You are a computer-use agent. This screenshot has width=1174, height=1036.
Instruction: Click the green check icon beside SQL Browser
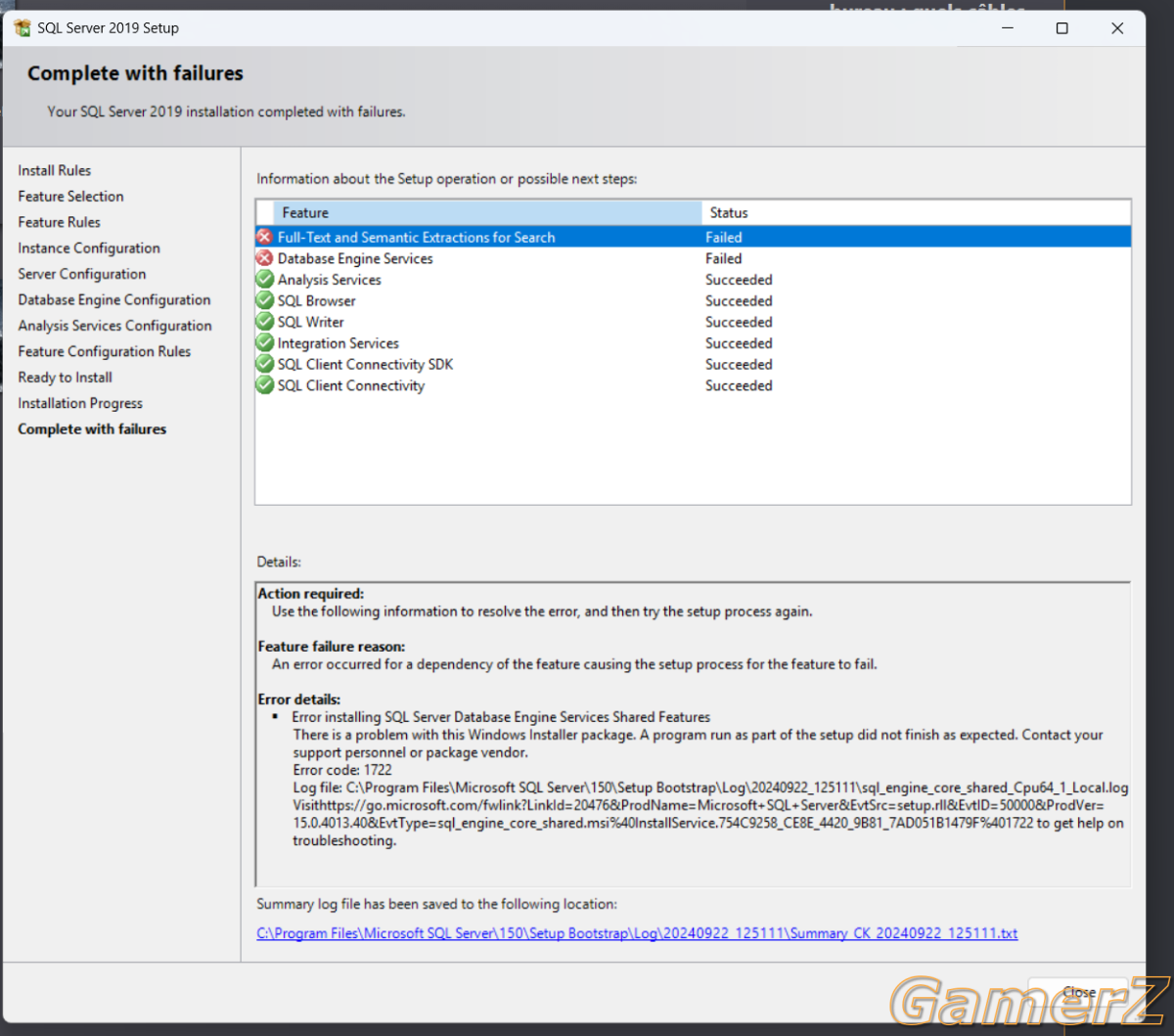(x=264, y=301)
